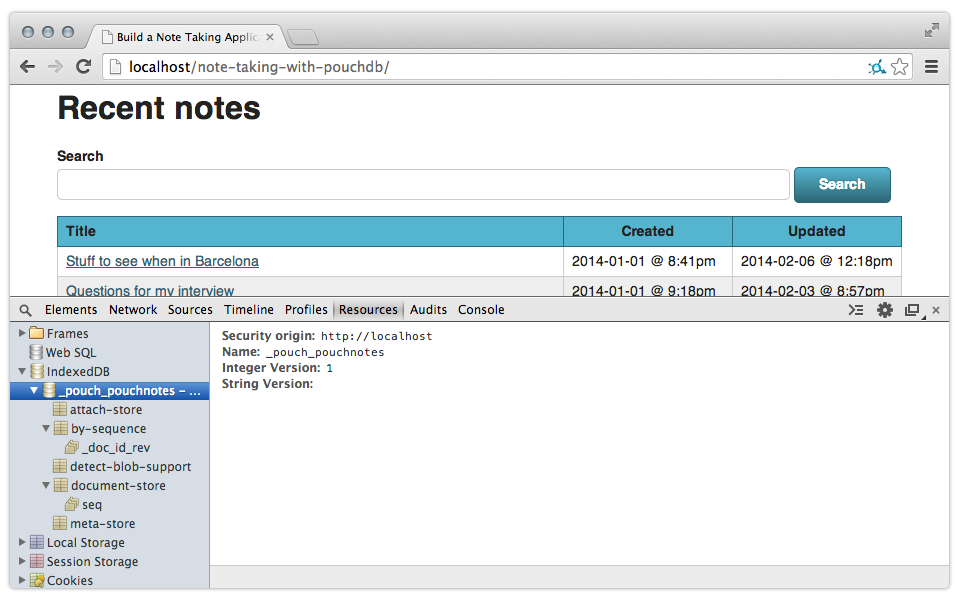Expand the Cookies node
960x600 pixels.
(22, 580)
